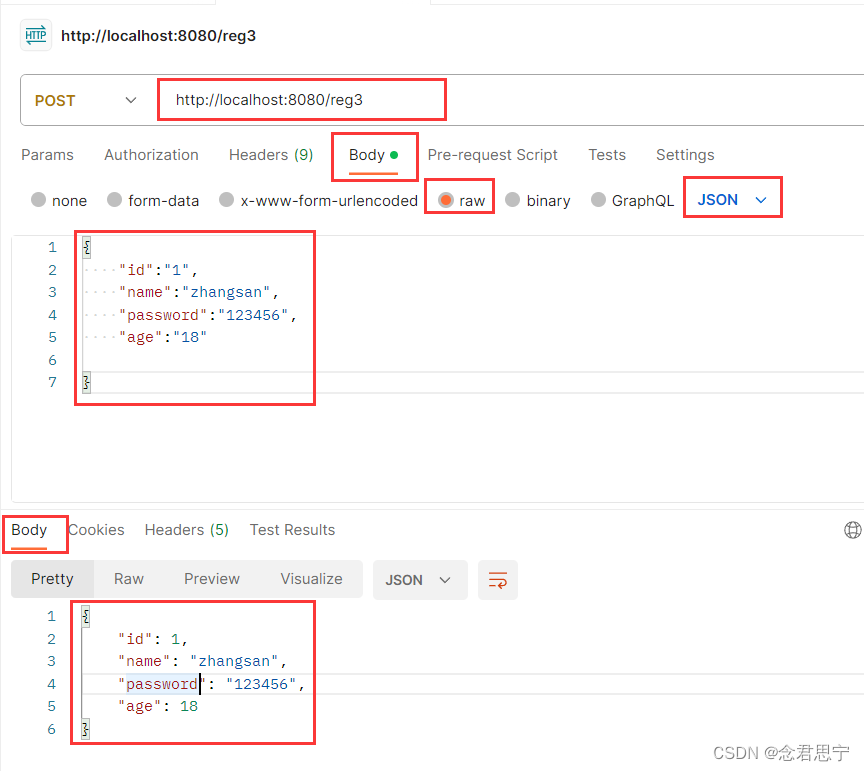This screenshot has width=864, height=771.
Task: View the Headers (9) request tab
Action: pyautogui.click(x=270, y=155)
